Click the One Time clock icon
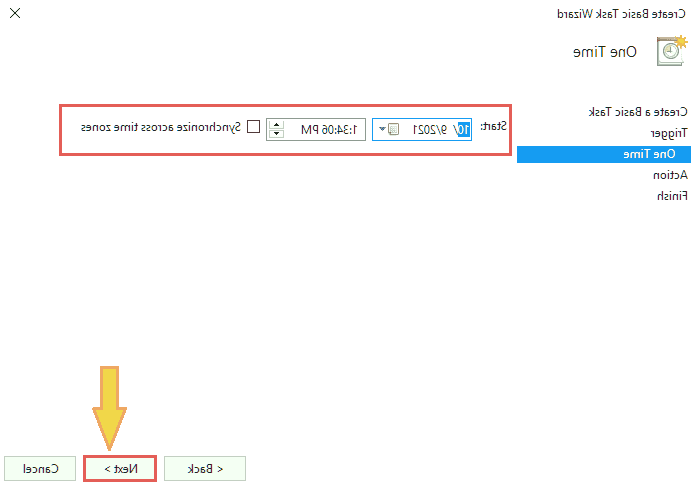 tap(671, 50)
